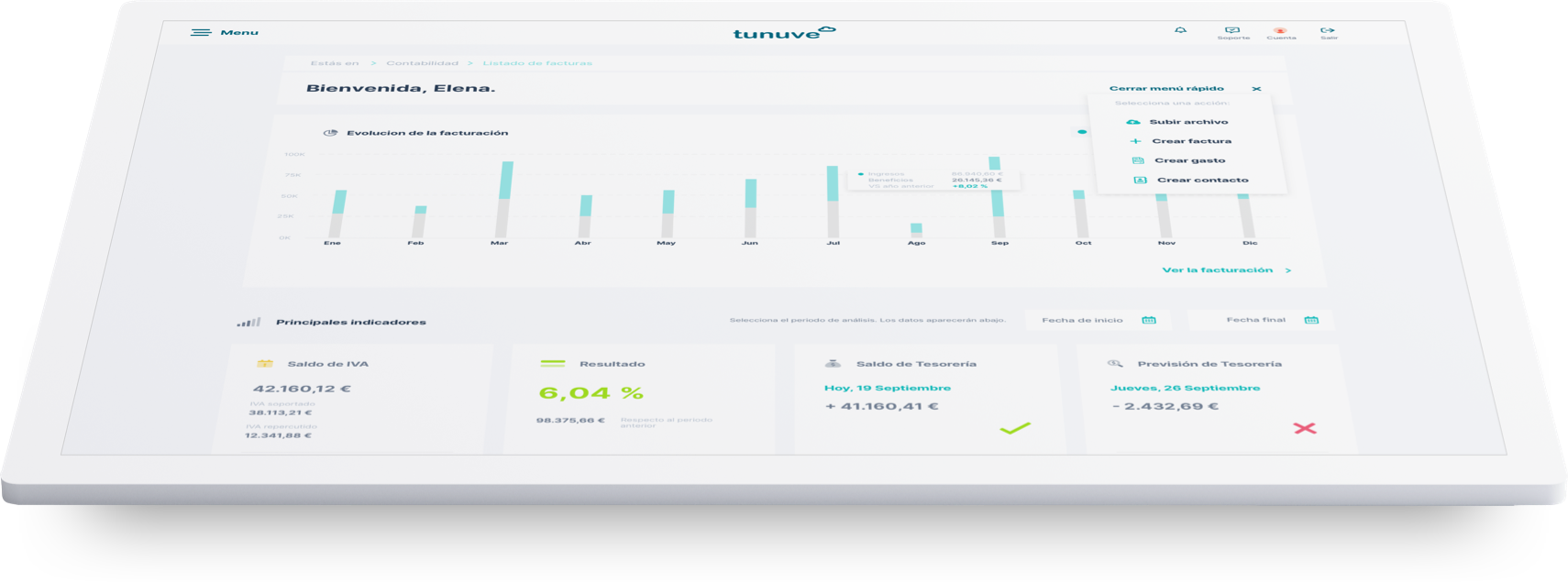1568x583 pixels.
Task: Select Subir archivo from the quick menu
Action: coord(1188,122)
